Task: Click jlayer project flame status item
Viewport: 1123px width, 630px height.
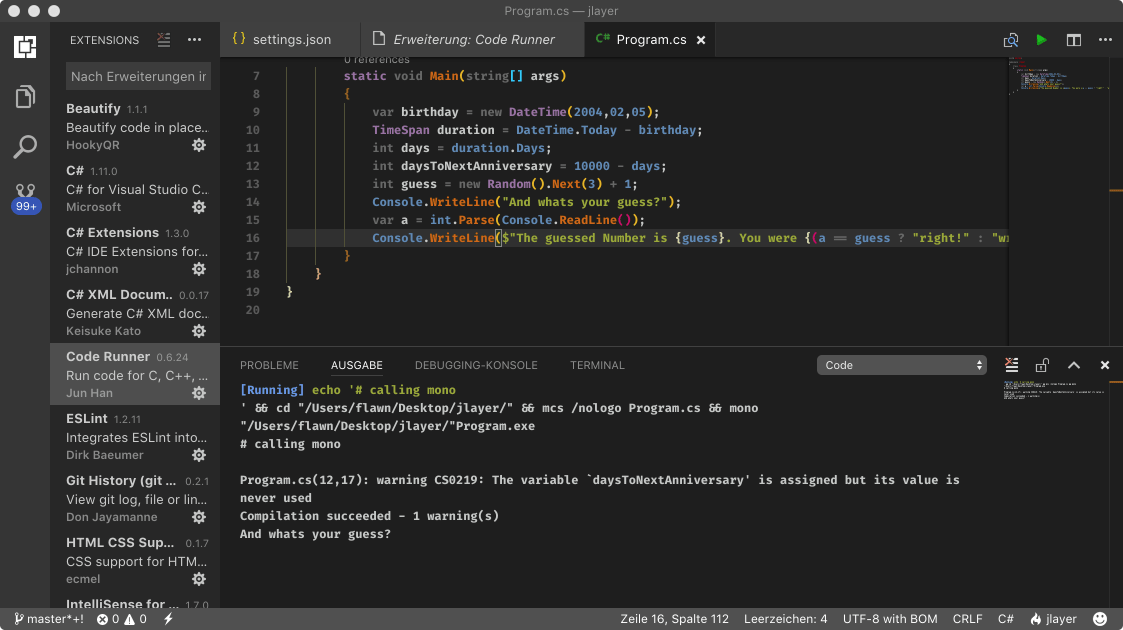Action: 1054,619
